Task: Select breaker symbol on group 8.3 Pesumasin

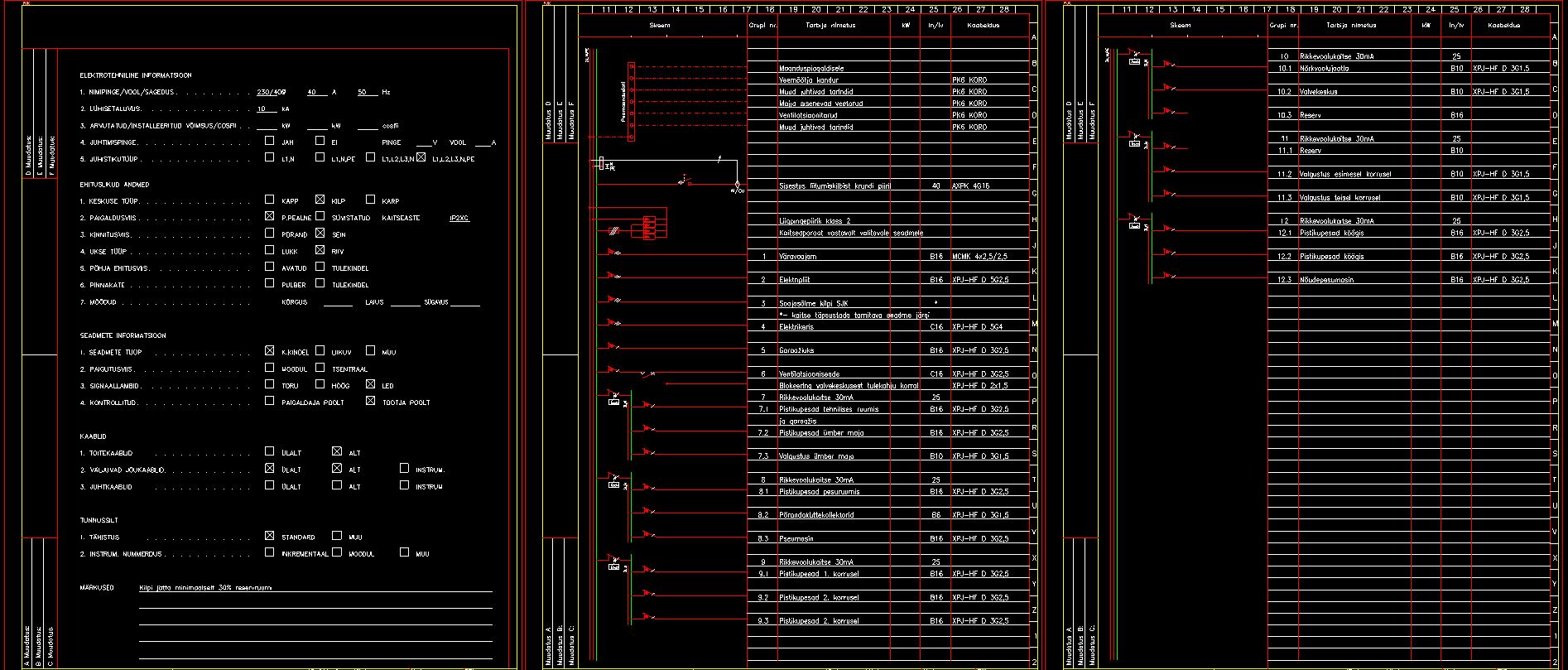Action: (648, 536)
